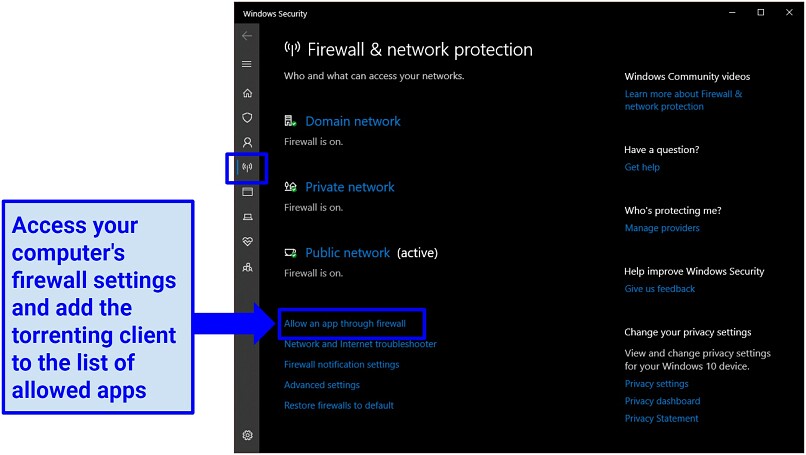
Task: Open Account protection person icon
Action: (x=247, y=142)
